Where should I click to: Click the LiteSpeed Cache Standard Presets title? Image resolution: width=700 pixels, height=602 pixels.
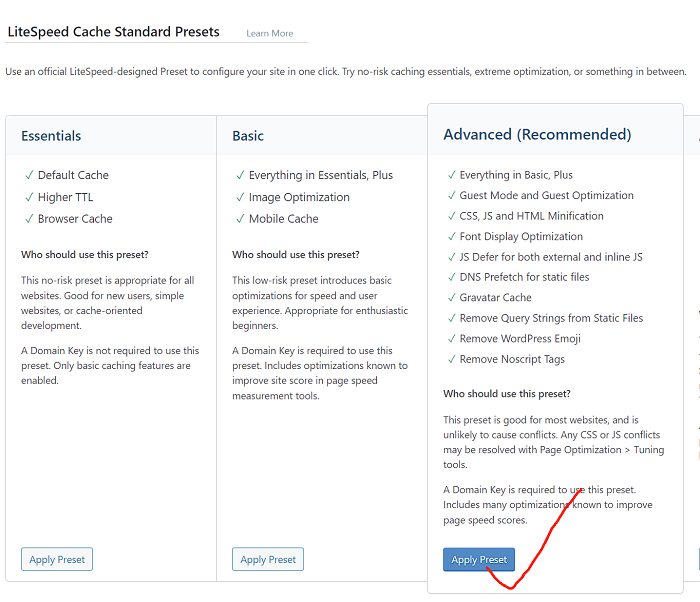(x=113, y=32)
